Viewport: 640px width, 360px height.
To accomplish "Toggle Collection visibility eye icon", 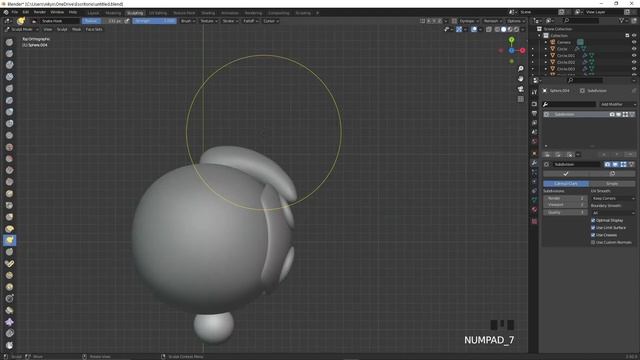I will coord(634,36).
